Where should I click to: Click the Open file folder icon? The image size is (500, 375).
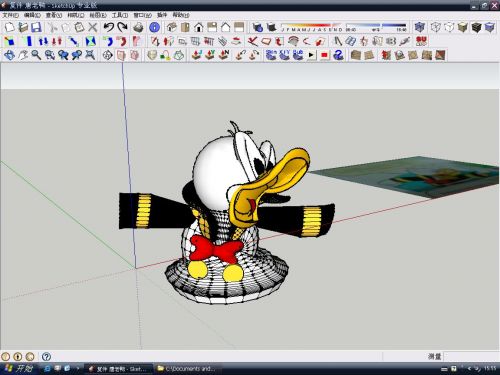click(x=23, y=27)
